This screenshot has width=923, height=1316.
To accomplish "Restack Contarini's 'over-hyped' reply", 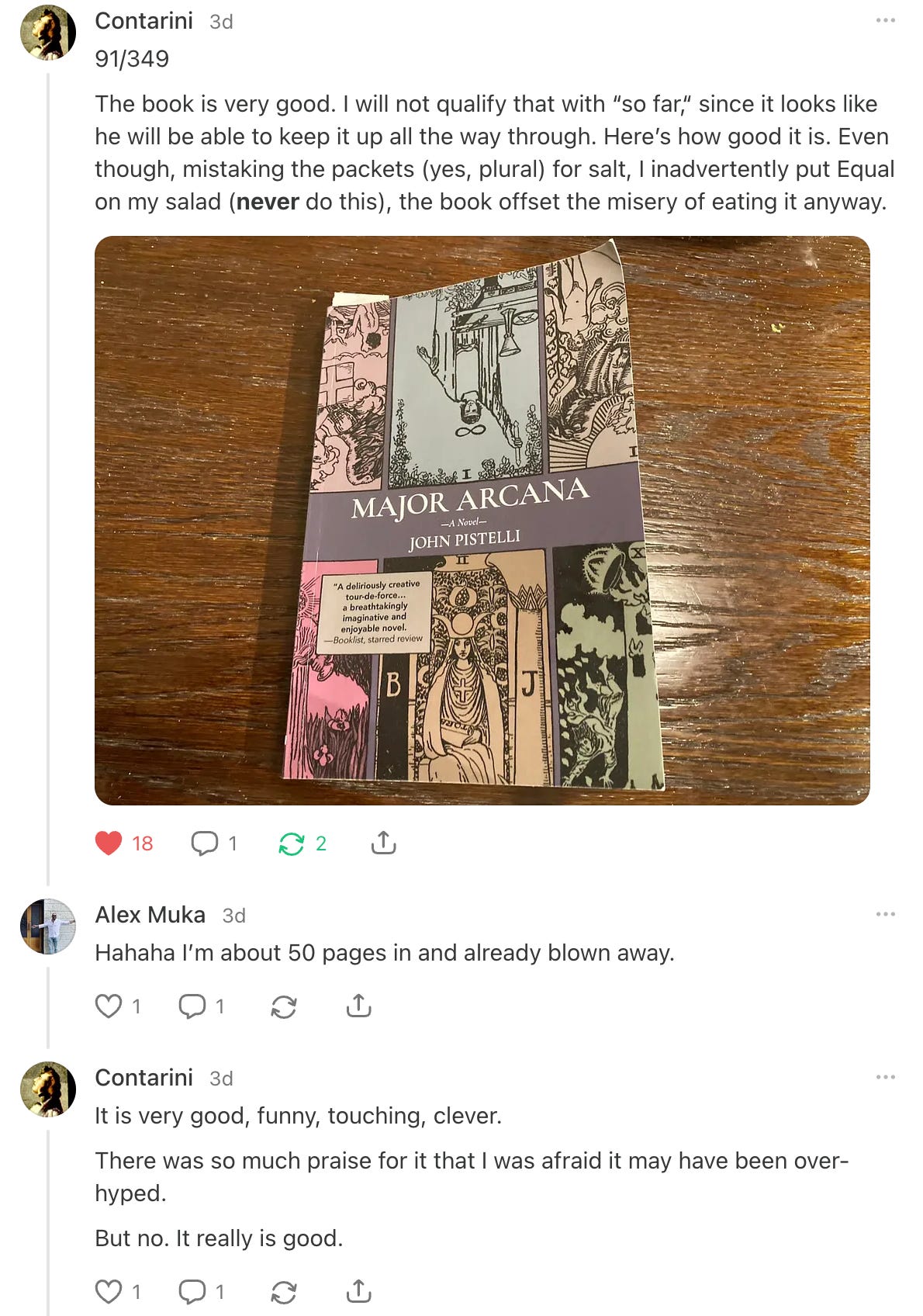I will click(x=284, y=1292).
